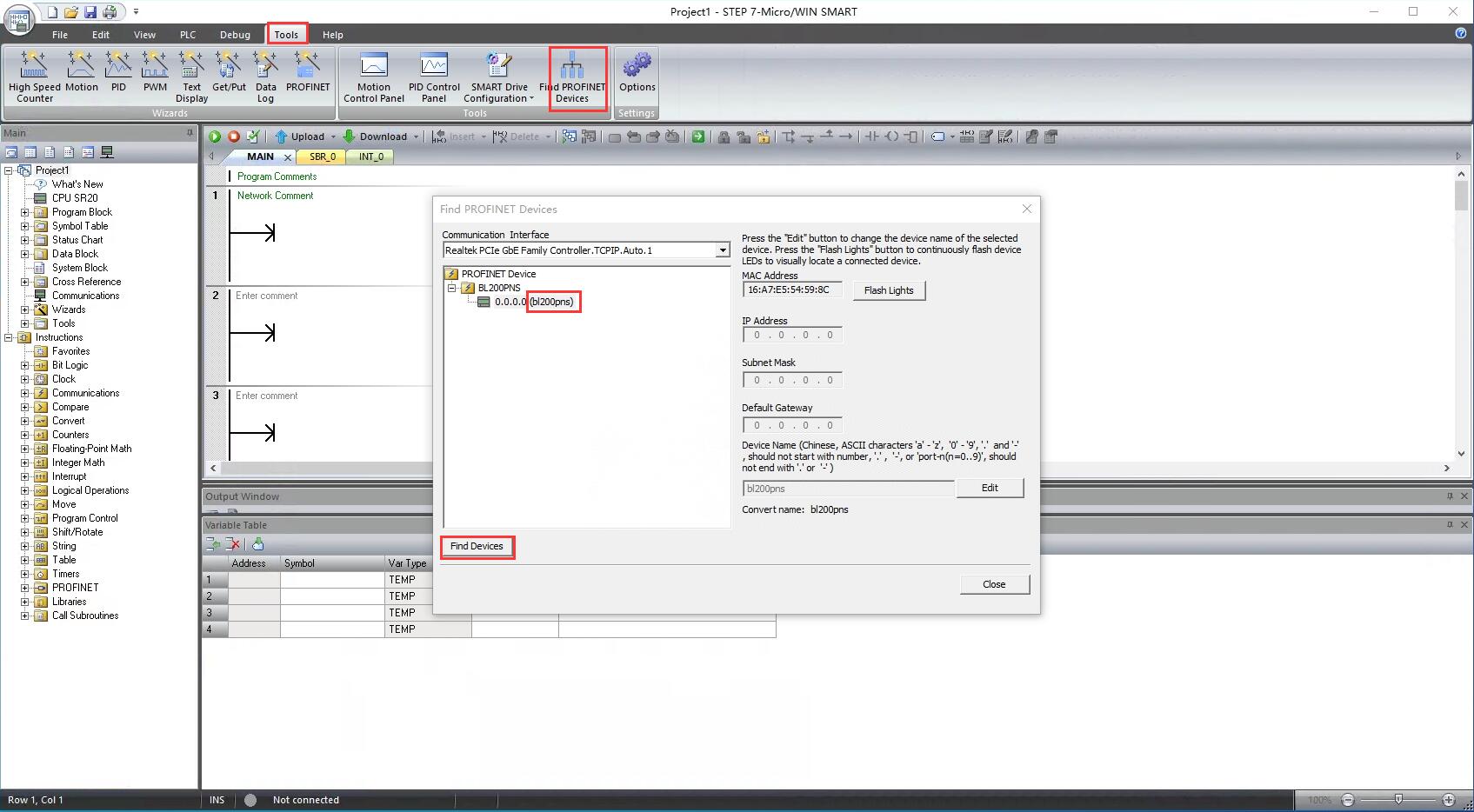Image resolution: width=1474 pixels, height=812 pixels.
Task: Click the Edit button for device name
Action: click(x=990, y=488)
